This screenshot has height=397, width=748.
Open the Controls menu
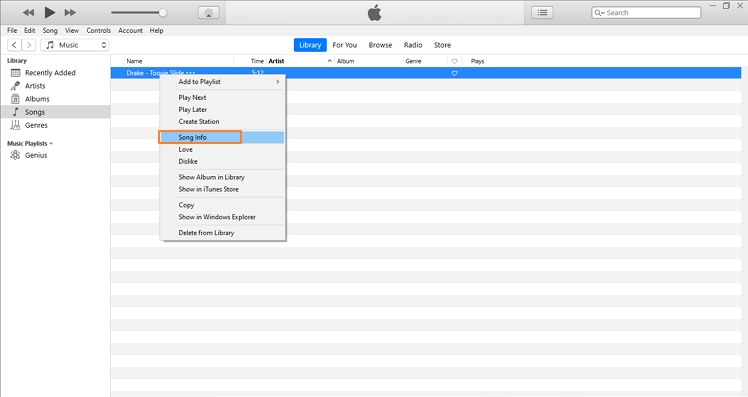pos(98,31)
